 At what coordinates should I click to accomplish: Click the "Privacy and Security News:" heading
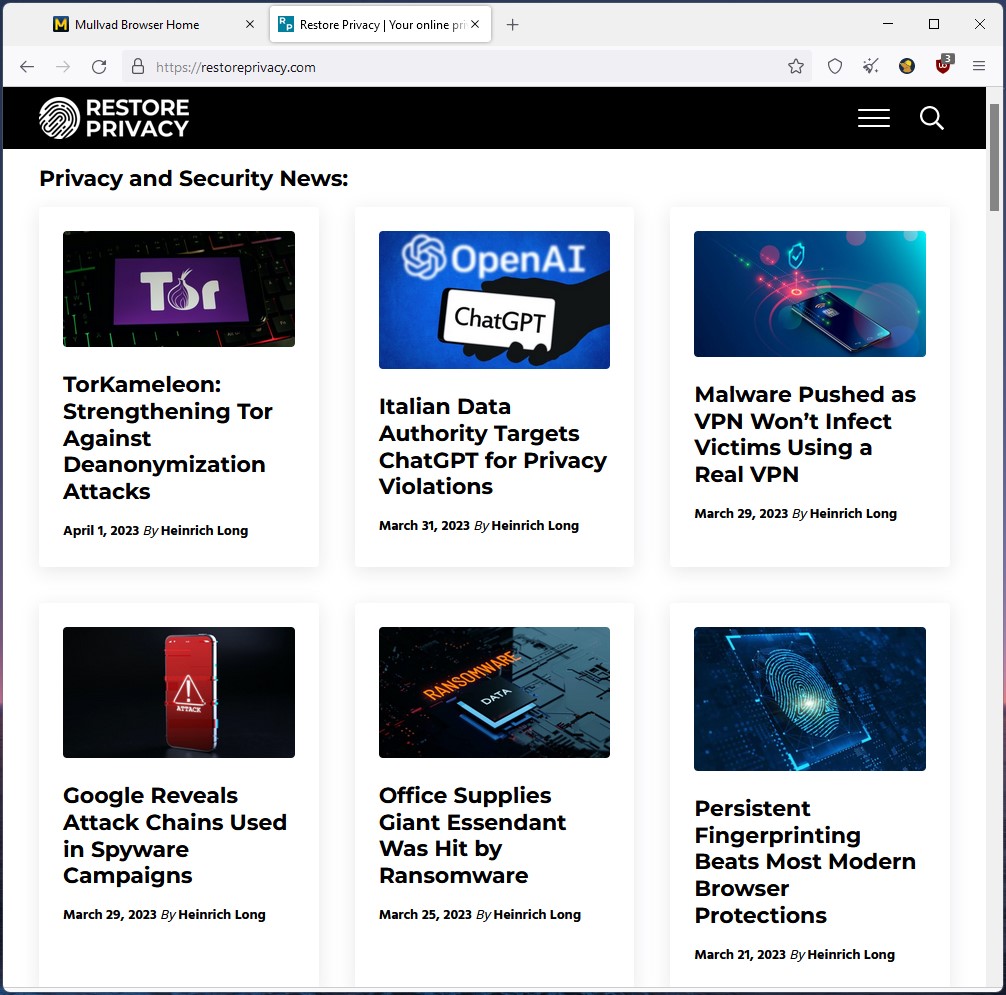[194, 178]
